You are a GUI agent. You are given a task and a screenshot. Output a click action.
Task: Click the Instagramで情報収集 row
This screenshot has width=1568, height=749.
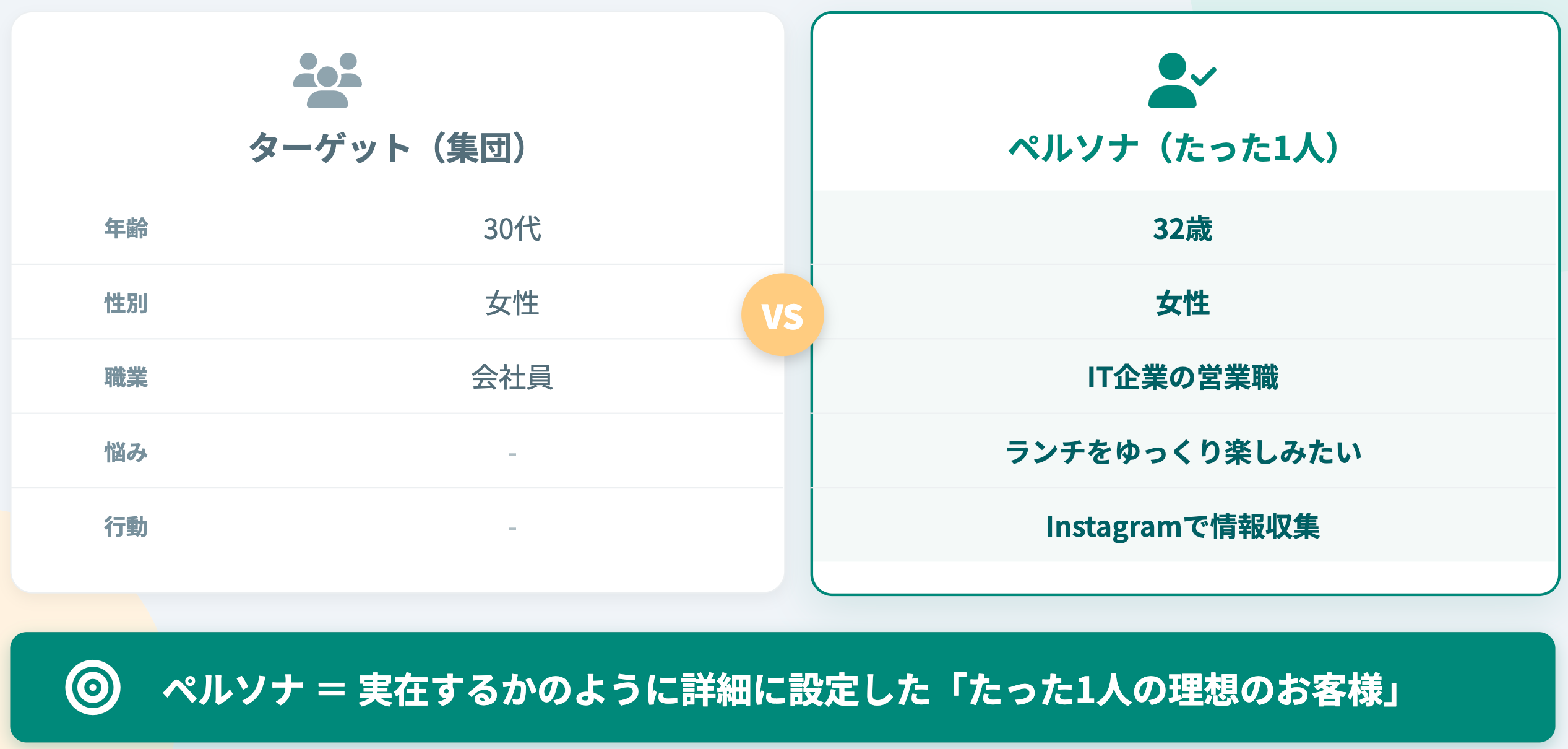pos(1182,527)
